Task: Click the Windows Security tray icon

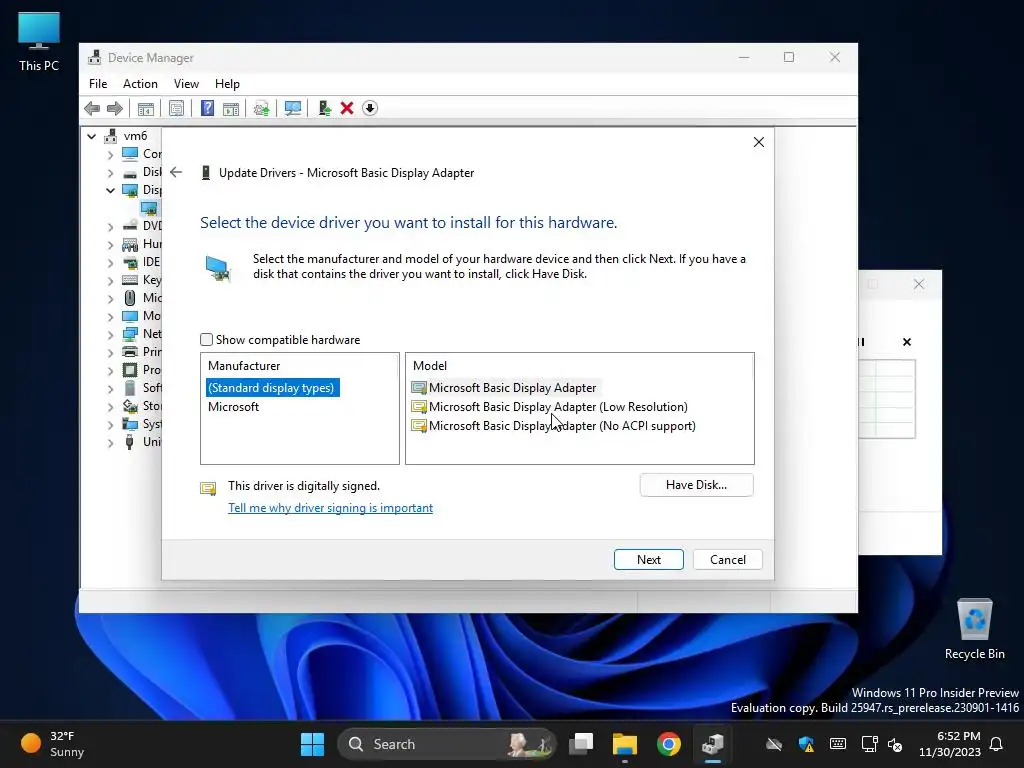Action: pyautogui.click(x=806, y=744)
